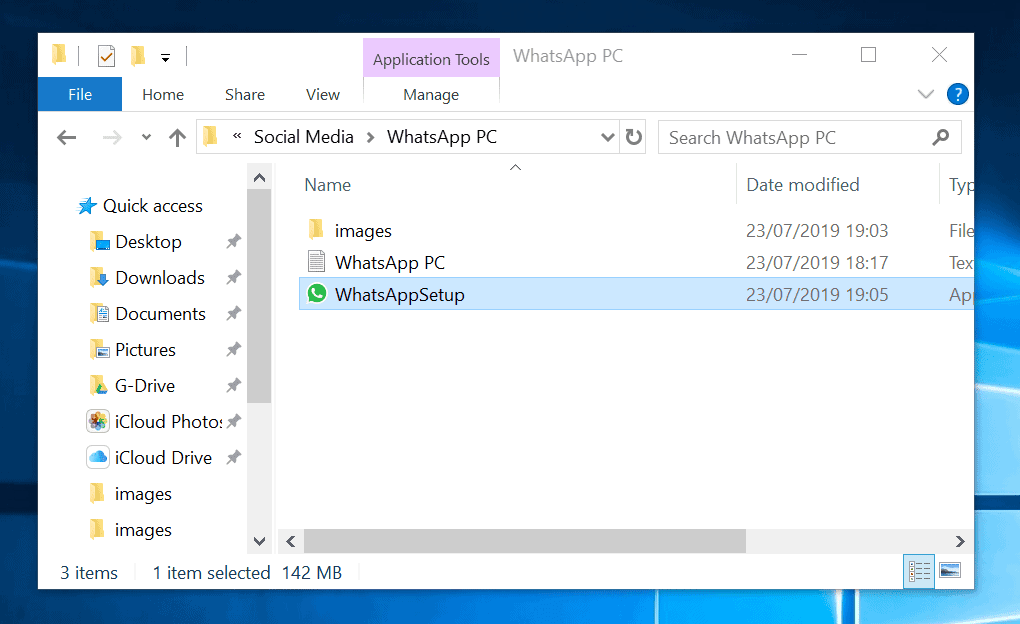Viewport: 1020px width, 624px height.
Task: Click the 3 items status text
Action: pos(89,573)
